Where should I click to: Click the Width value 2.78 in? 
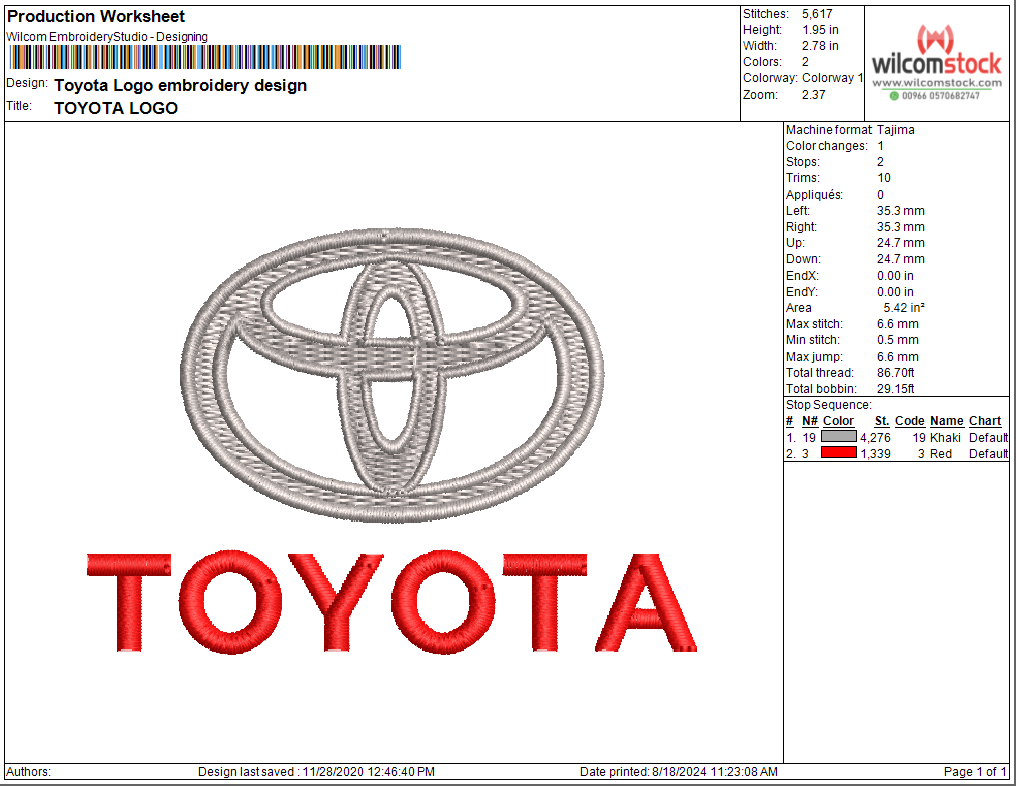pyautogui.click(x=820, y=46)
